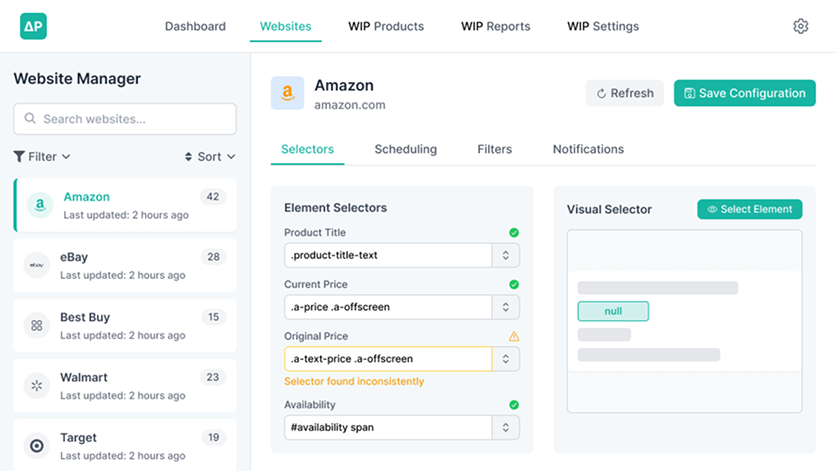
Task: Open the Websites nav item
Action: pyautogui.click(x=285, y=26)
